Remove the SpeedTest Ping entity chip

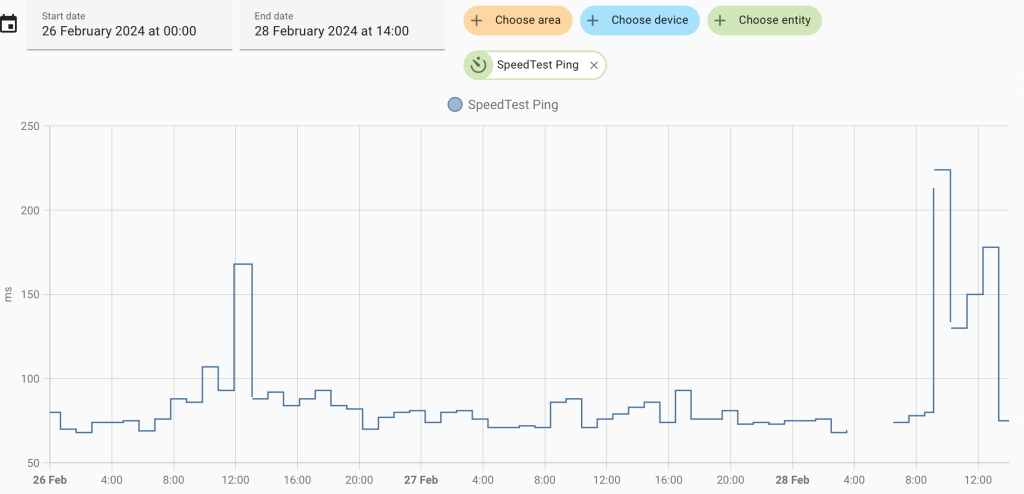tap(593, 65)
